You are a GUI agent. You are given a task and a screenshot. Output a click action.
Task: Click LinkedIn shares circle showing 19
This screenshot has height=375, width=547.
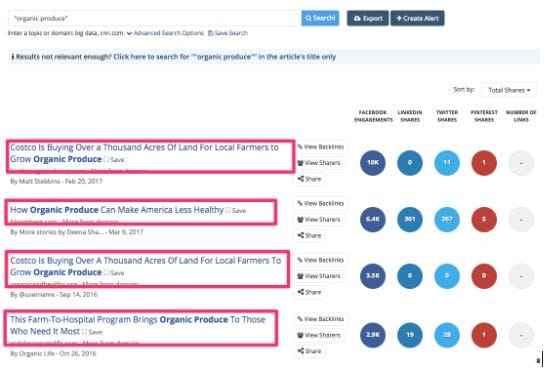pos(410,335)
